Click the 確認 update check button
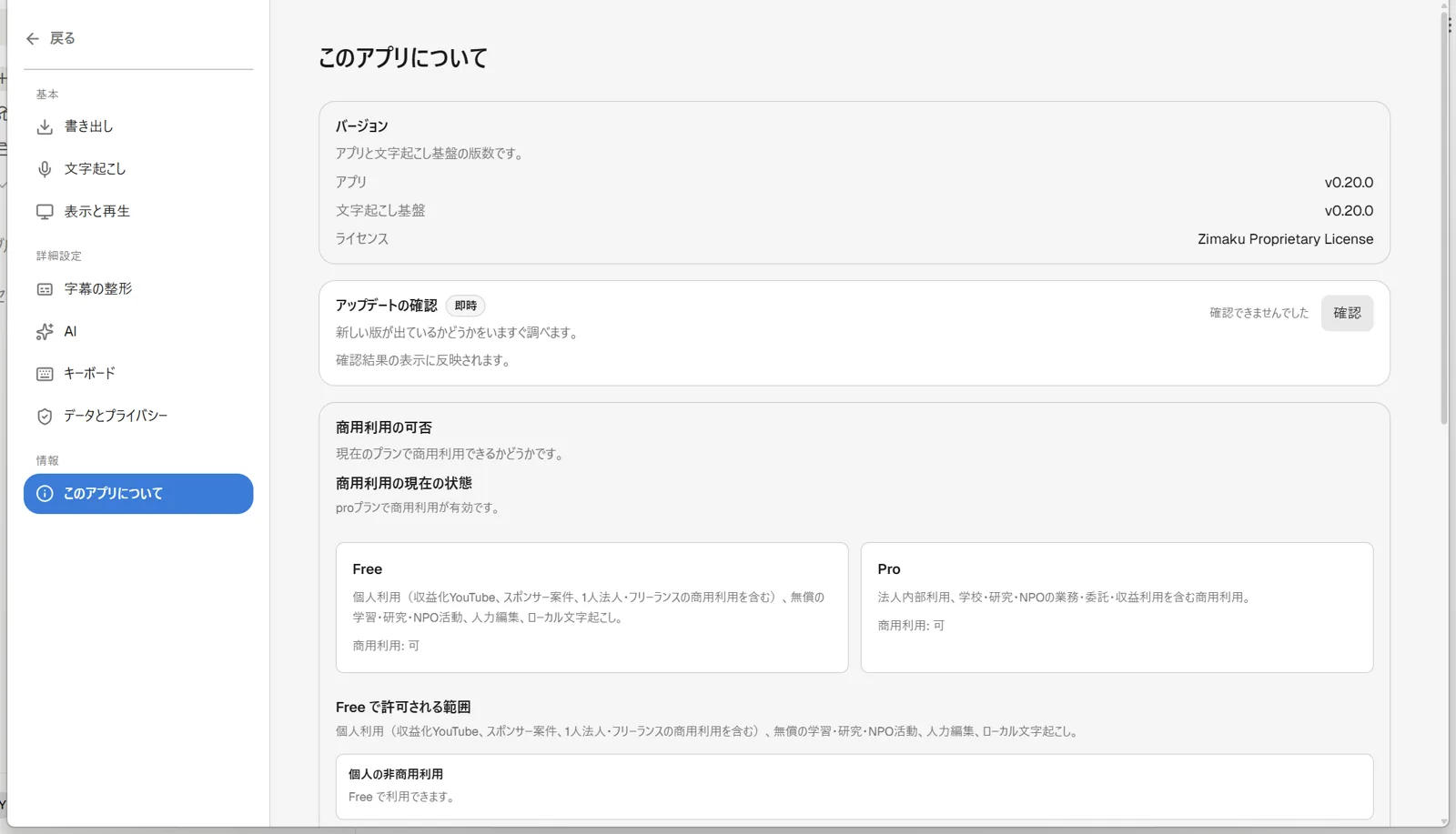Image resolution: width=1456 pixels, height=834 pixels. 1347,313
